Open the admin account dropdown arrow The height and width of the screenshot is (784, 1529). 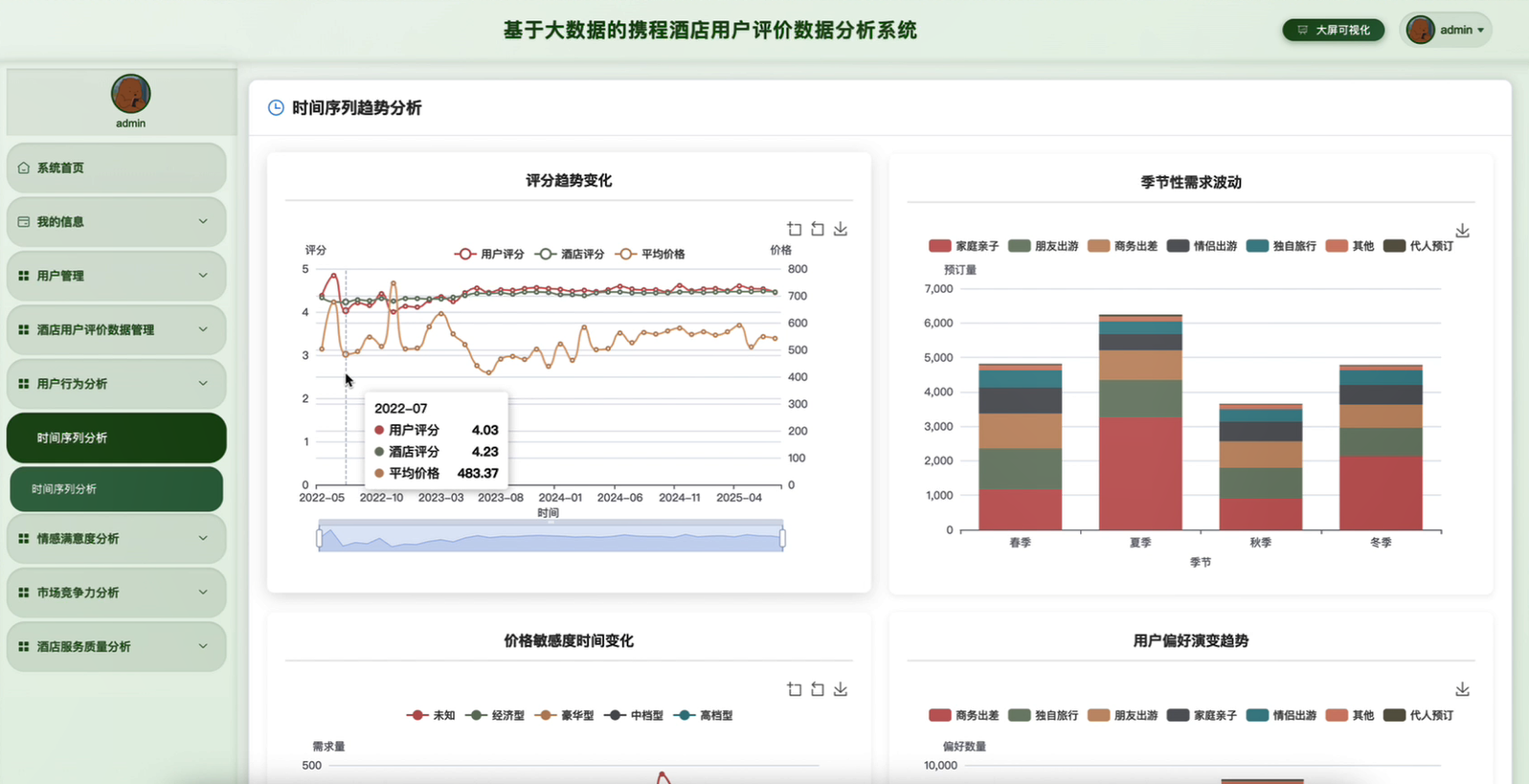1481,31
